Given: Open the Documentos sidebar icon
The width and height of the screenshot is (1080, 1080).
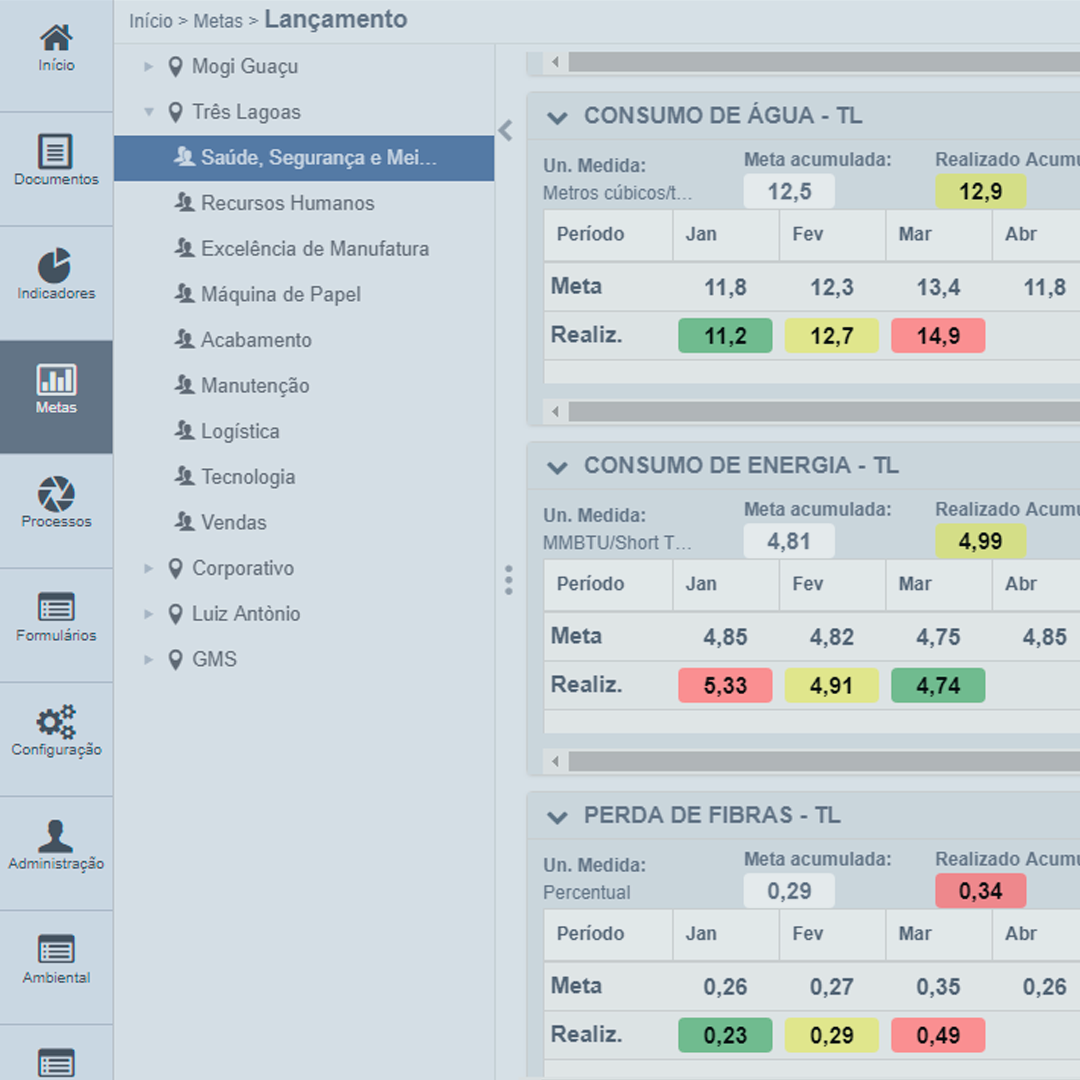Looking at the screenshot, I should 55,152.
